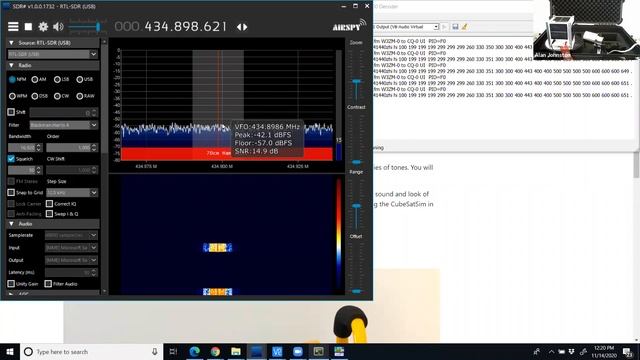Viewport: 640px width, 360px height.
Task: Select the WFM demodulation mode
Action: [12, 96]
